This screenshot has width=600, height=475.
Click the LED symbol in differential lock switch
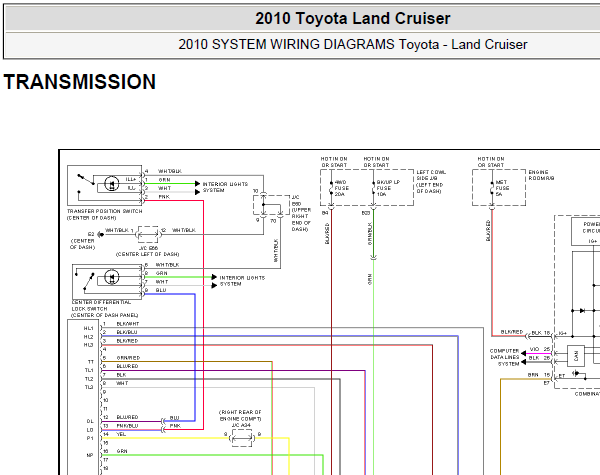point(111,277)
